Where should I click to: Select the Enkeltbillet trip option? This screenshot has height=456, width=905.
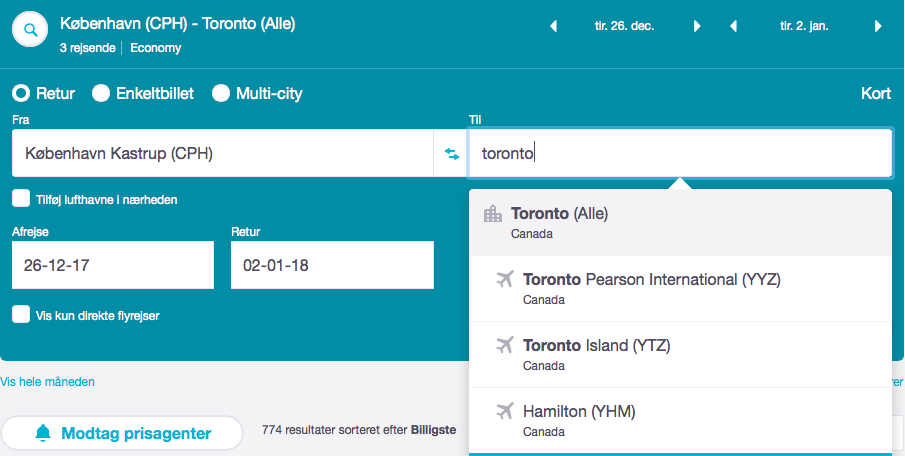(101, 94)
